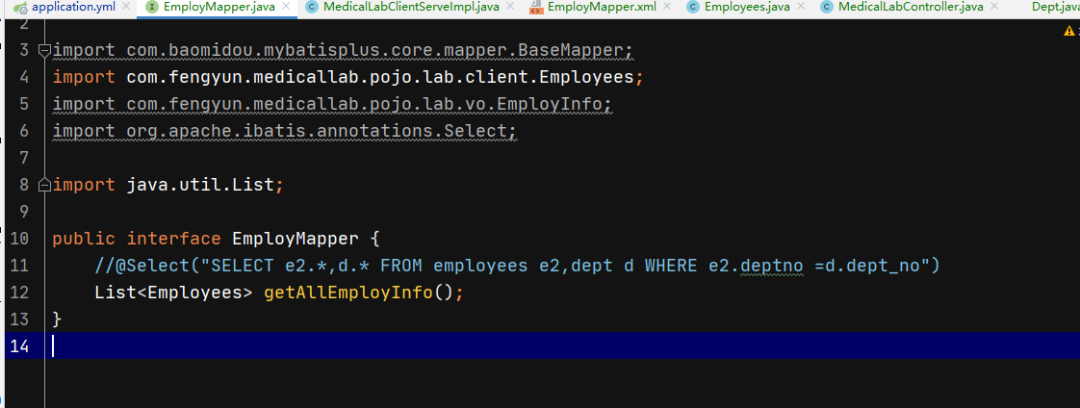Click the BaseMapper import statement

pyautogui.click(x=342, y=50)
